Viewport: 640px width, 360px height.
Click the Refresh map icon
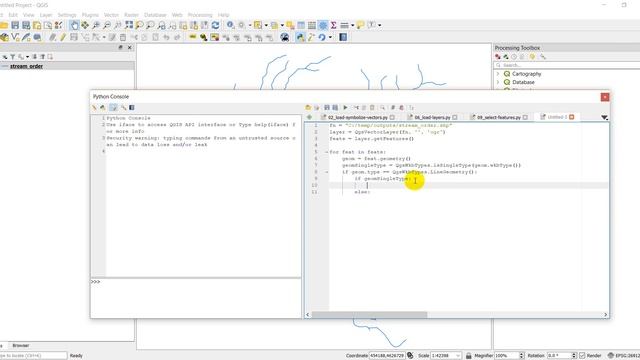(215, 25)
